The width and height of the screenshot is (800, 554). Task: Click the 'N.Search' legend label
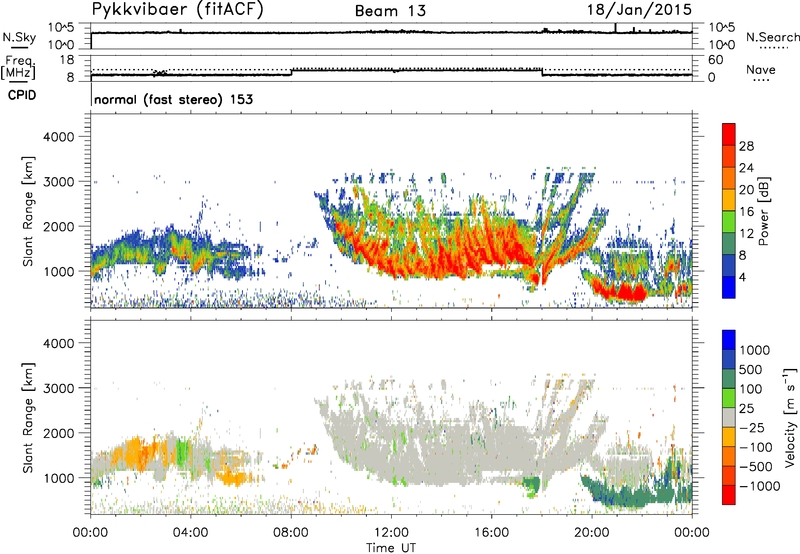click(772, 37)
